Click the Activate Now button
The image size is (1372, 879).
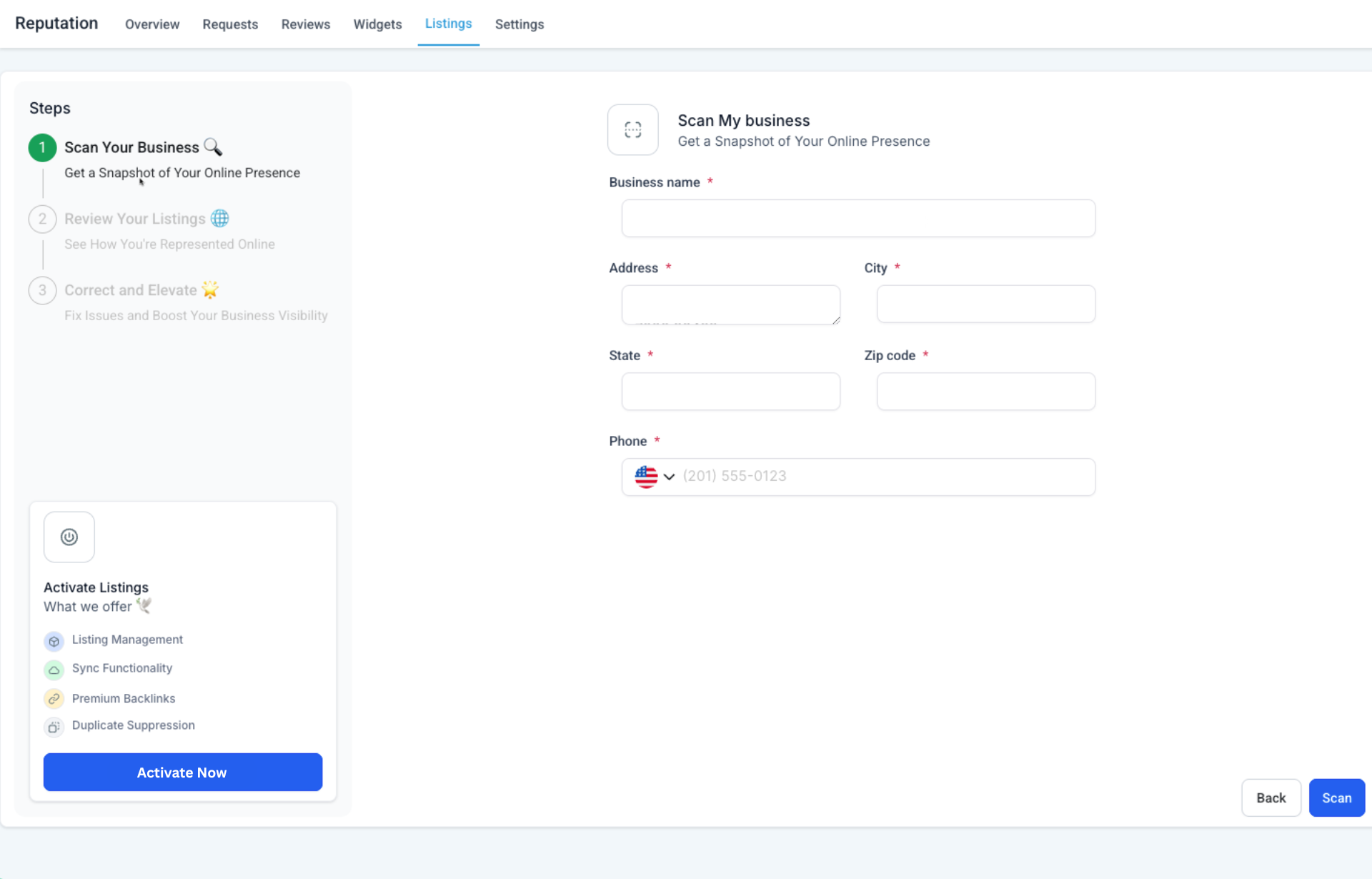point(182,772)
